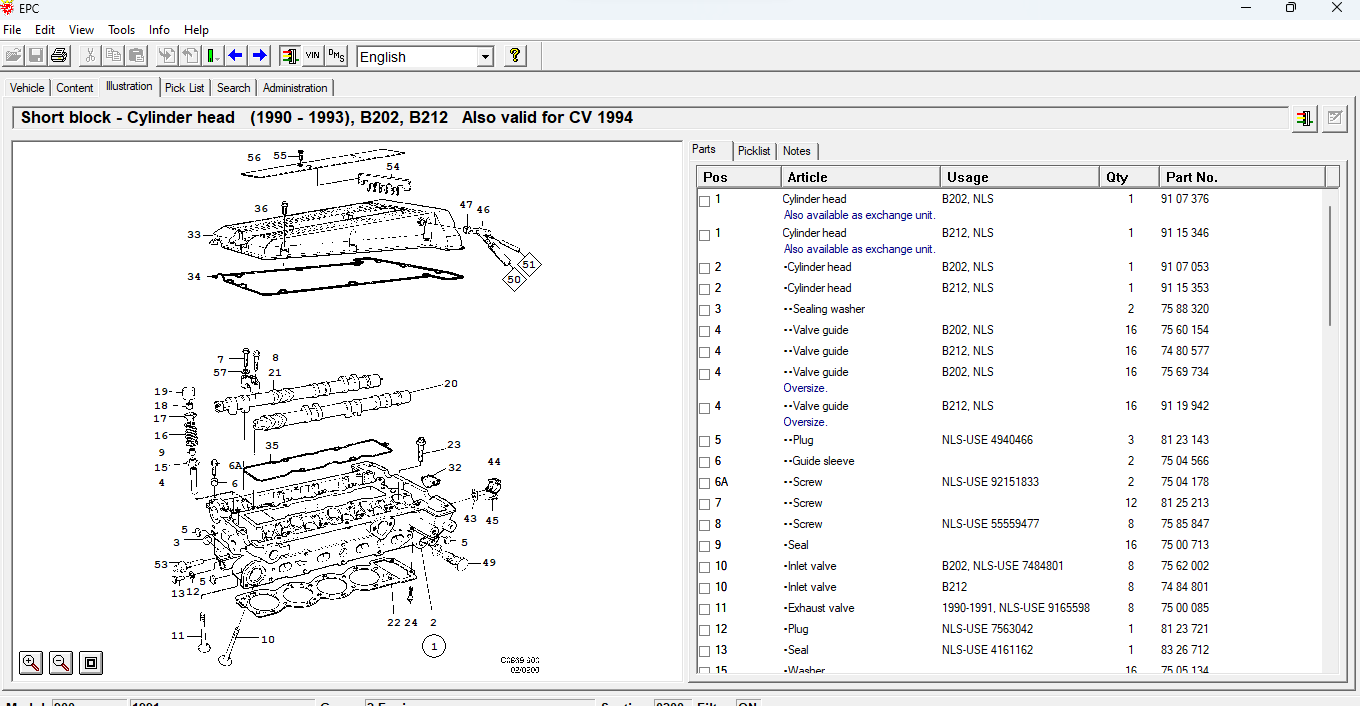Viewport: 1360px width, 706px height.
Task: Select part number 91 19 942
Action: (x=1185, y=406)
